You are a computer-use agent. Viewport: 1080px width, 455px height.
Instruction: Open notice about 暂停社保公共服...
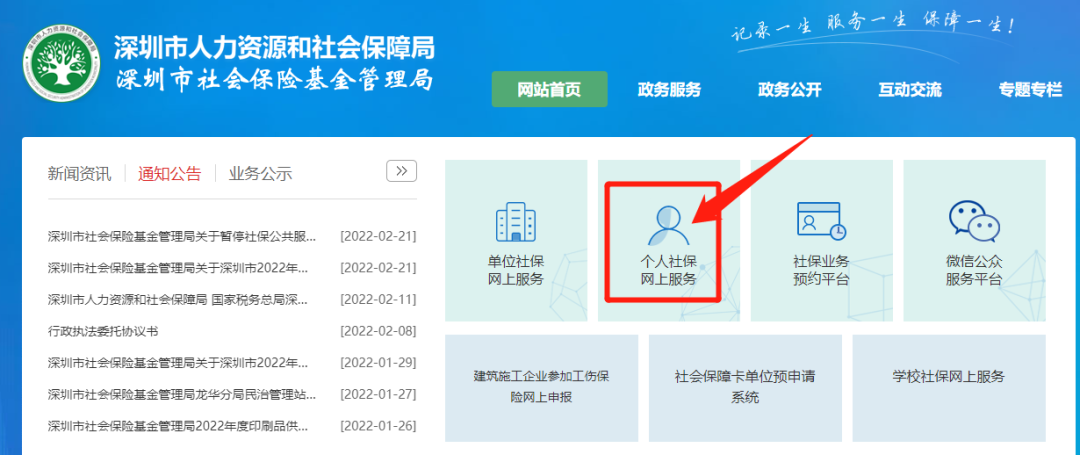tap(182, 237)
